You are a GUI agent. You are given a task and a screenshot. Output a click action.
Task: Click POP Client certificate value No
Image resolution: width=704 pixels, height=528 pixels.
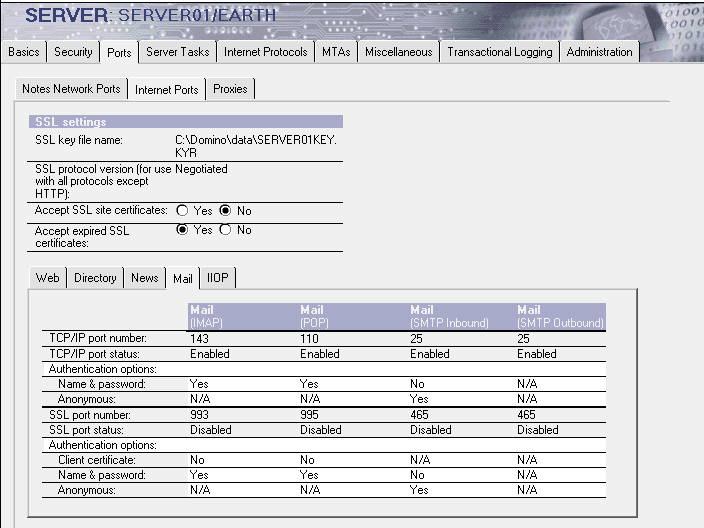307,460
